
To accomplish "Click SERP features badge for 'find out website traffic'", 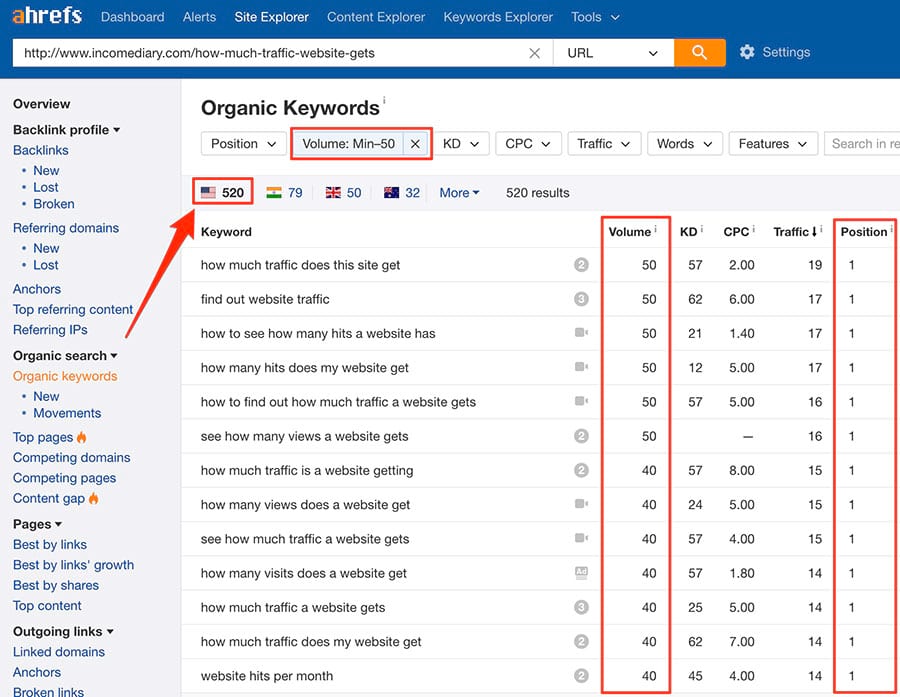I will pyautogui.click(x=581, y=299).
